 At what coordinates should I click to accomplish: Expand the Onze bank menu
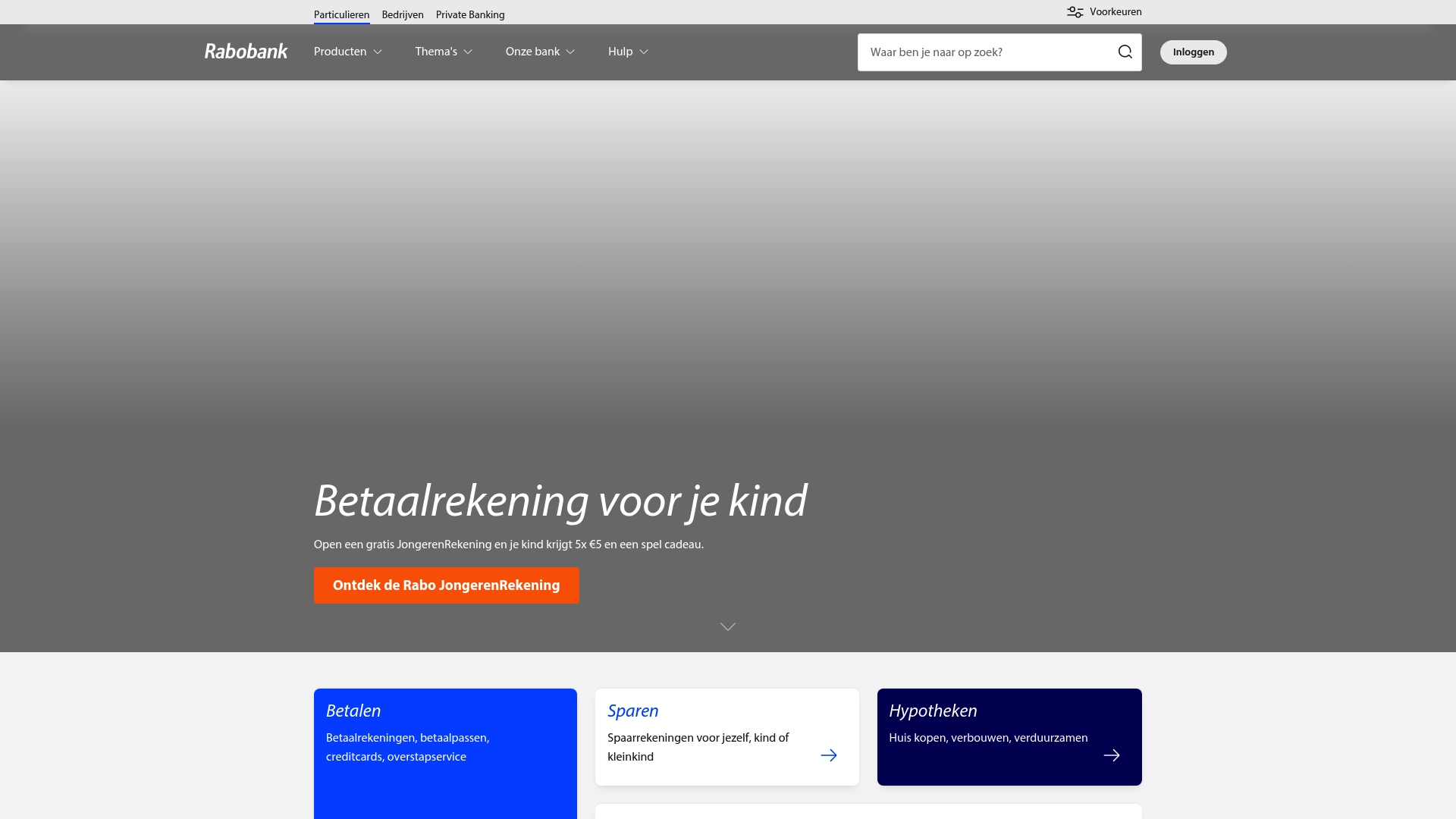coord(539,52)
